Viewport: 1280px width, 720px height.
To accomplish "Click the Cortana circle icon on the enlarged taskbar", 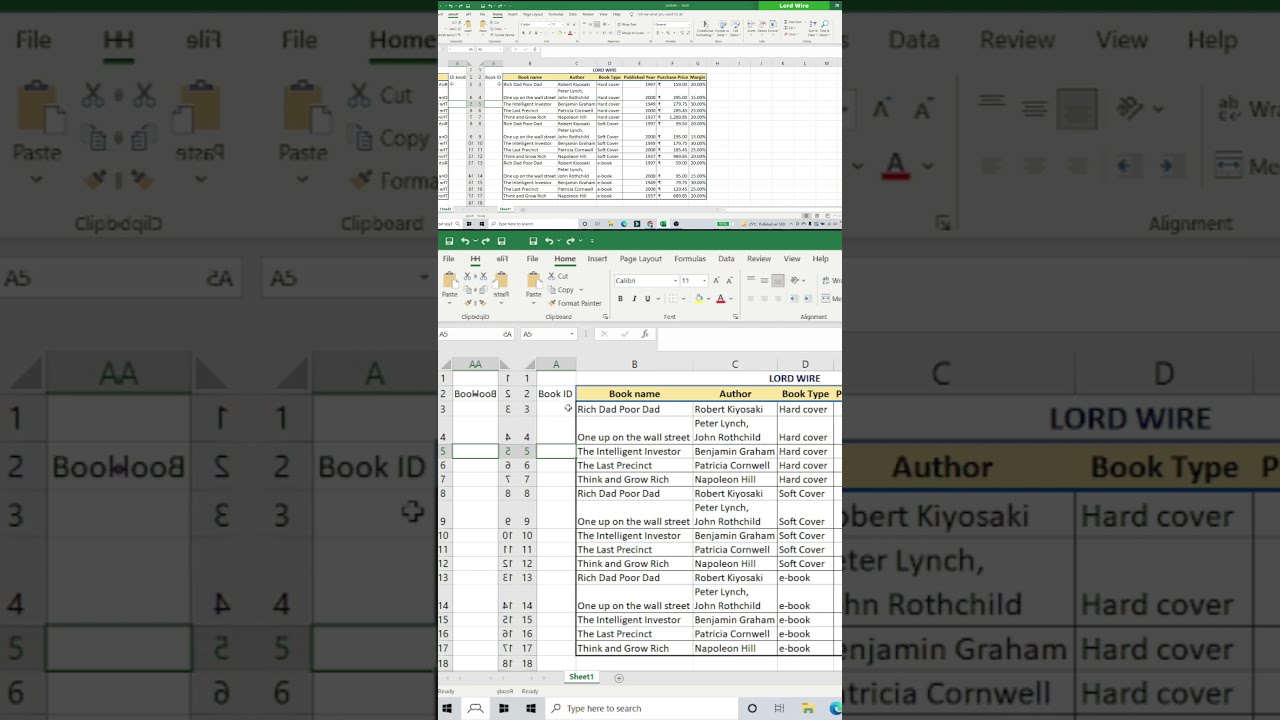I will coord(752,709).
